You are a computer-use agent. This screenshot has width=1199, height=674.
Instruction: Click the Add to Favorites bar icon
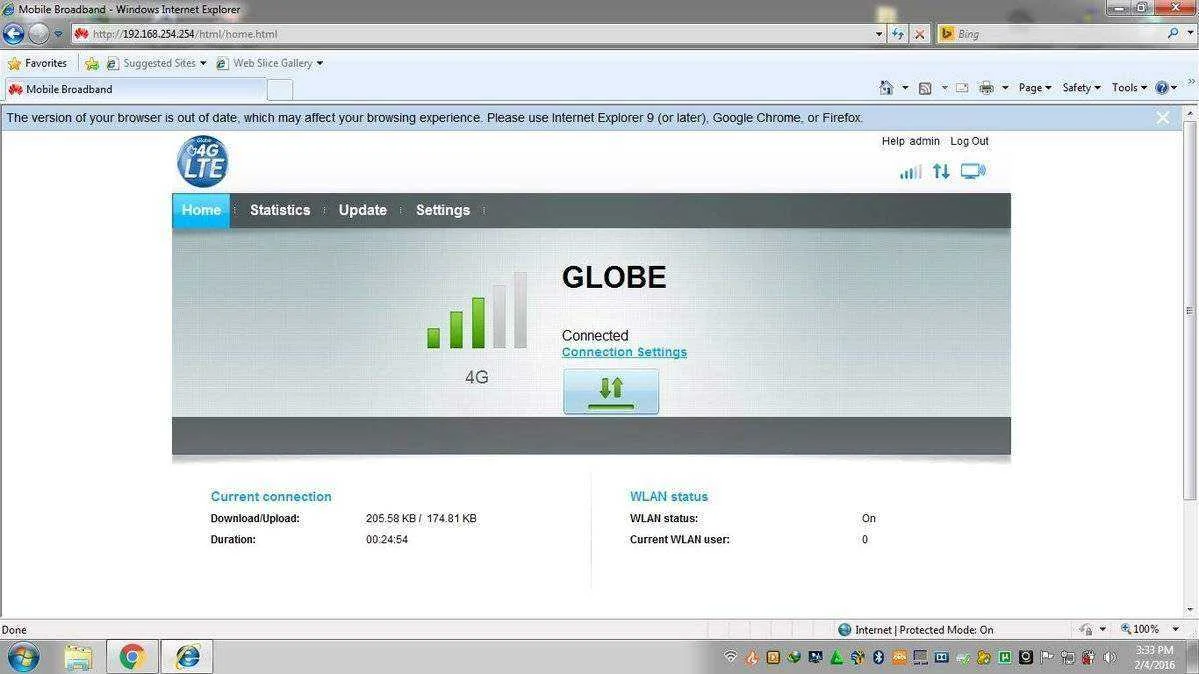(92, 63)
